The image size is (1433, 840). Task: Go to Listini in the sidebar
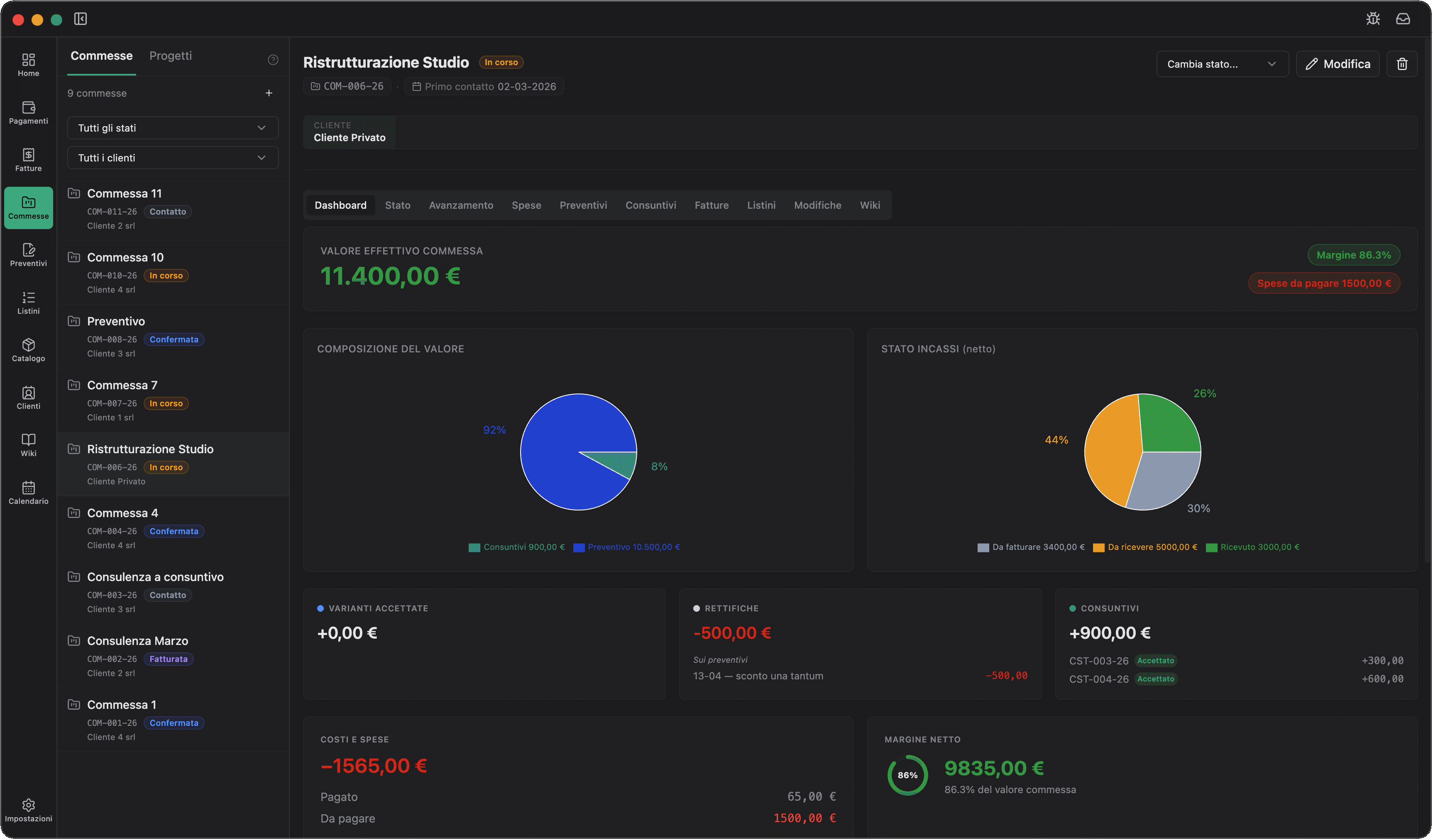(28, 303)
